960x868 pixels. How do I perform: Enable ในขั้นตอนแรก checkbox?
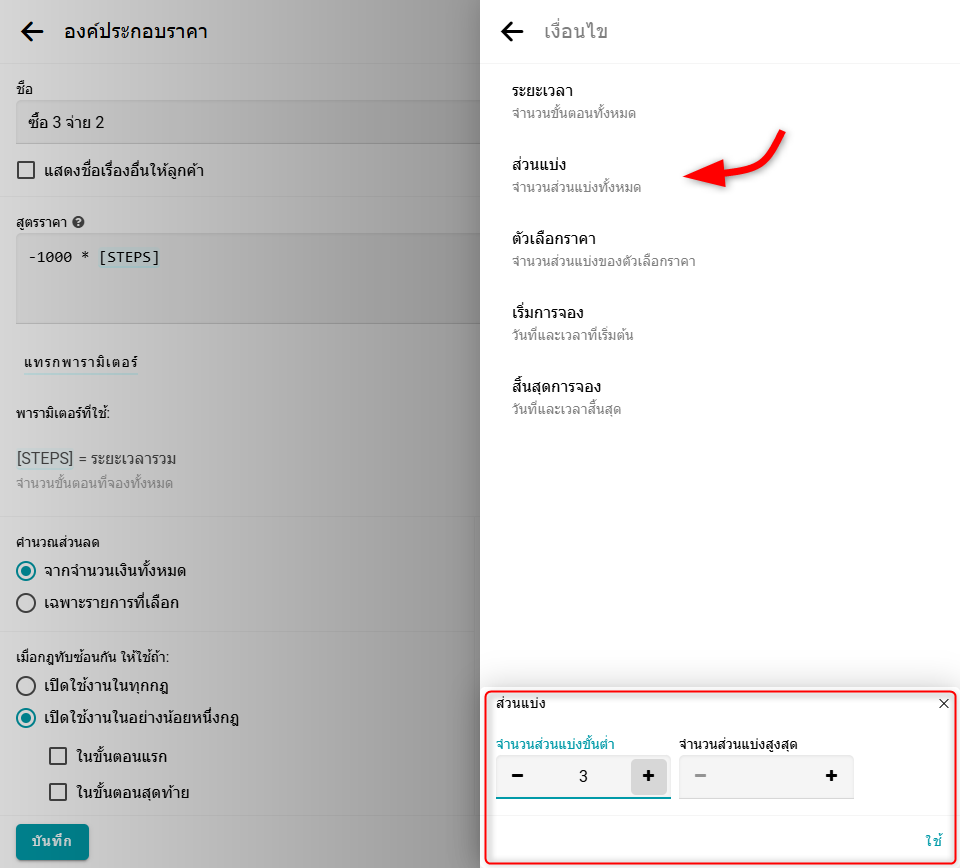click(58, 756)
